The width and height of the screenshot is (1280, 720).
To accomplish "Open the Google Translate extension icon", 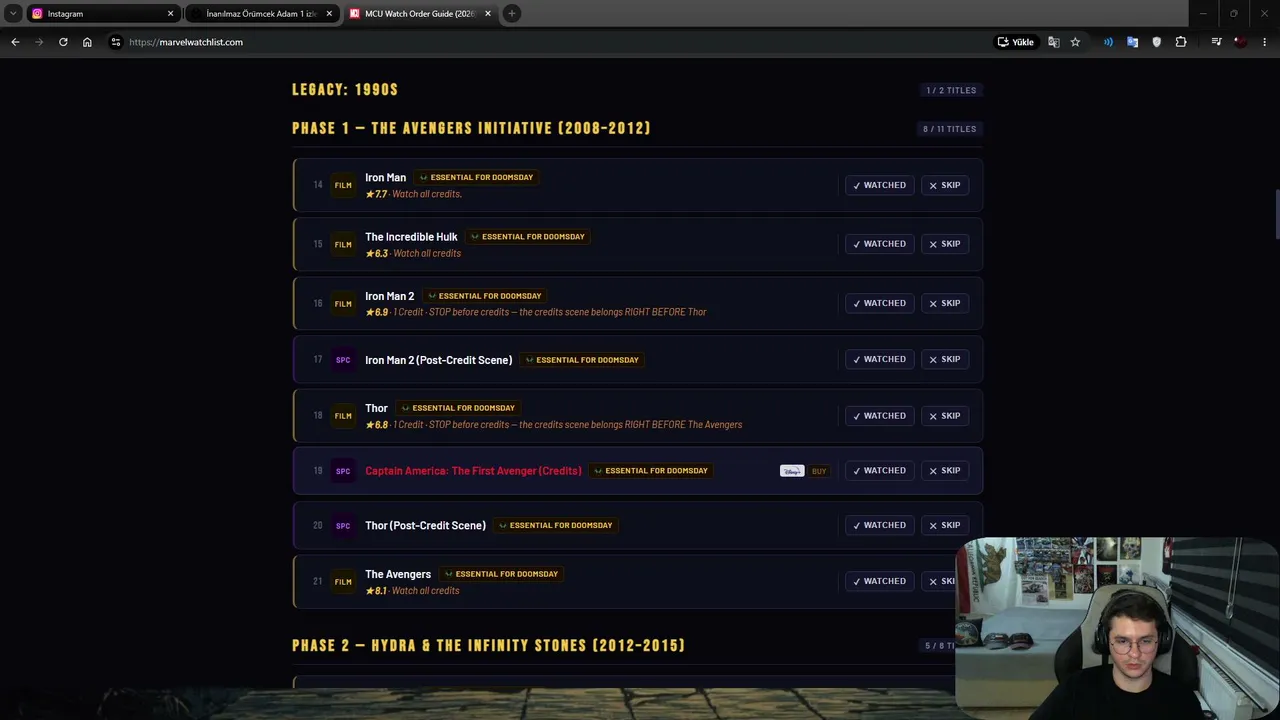I will [x=1132, y=42].
